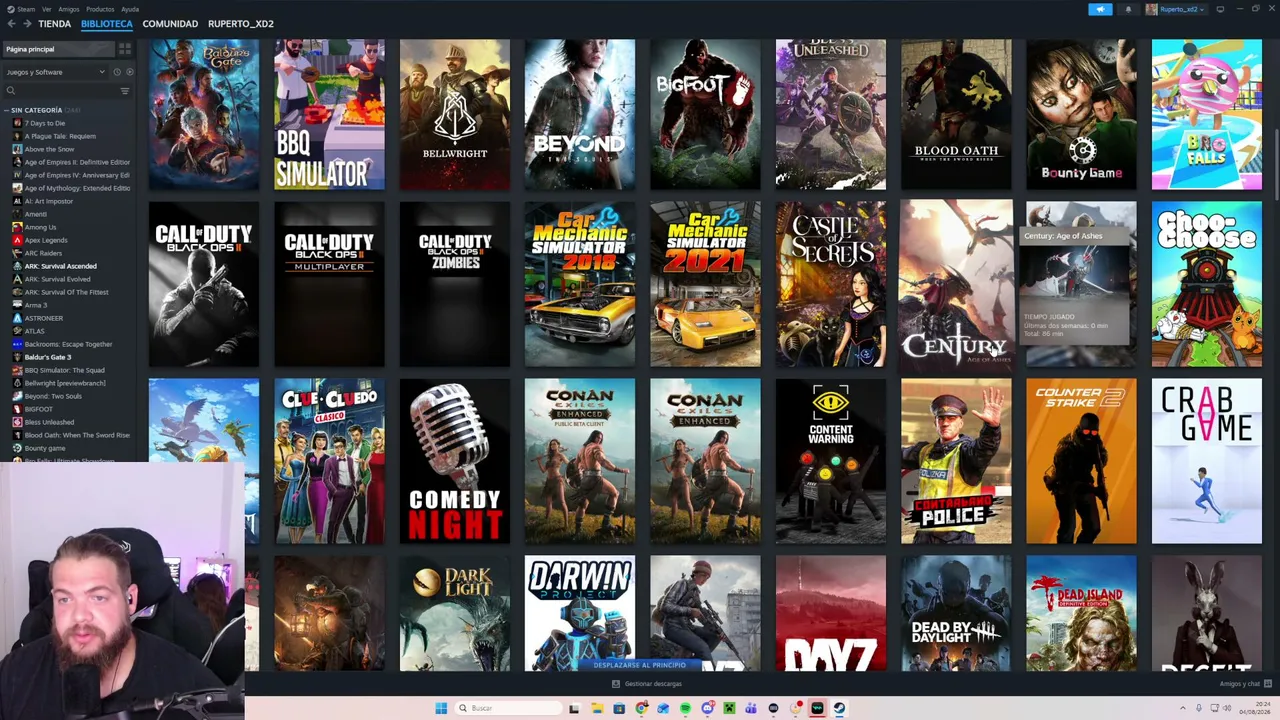Open the Choo-Choose game cover
The width and height of the screenshot is (1280, 720).
pyautogui.click(x=1207, y=284)
